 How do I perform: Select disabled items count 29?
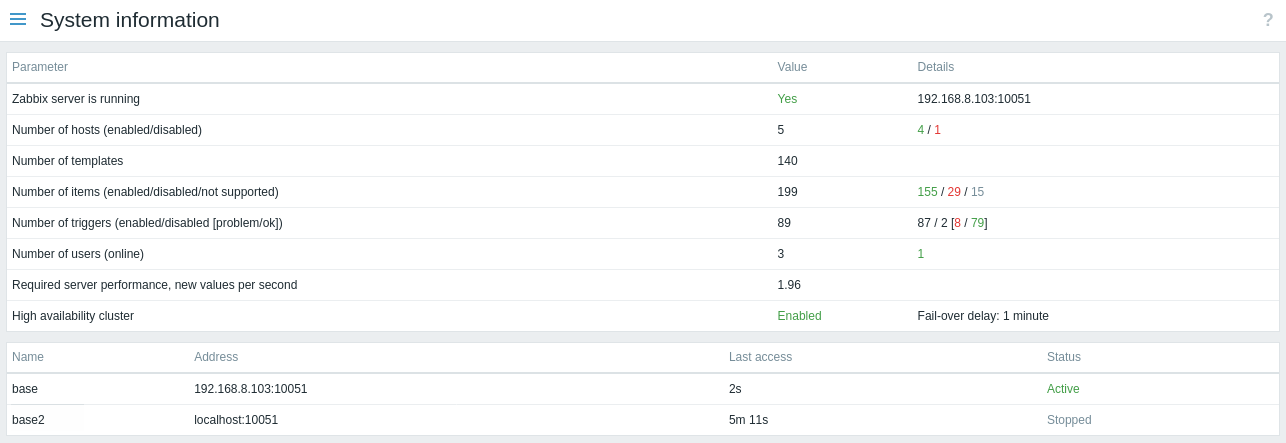(x=954, y=192)
